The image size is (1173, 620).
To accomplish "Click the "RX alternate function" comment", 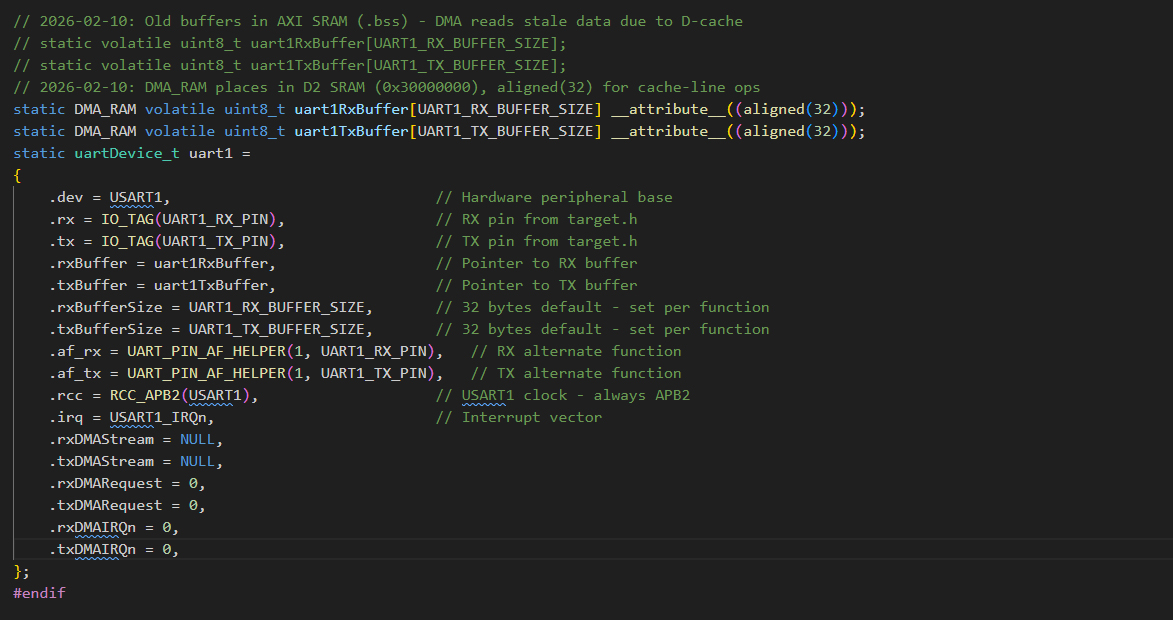I will click(576, 351).
